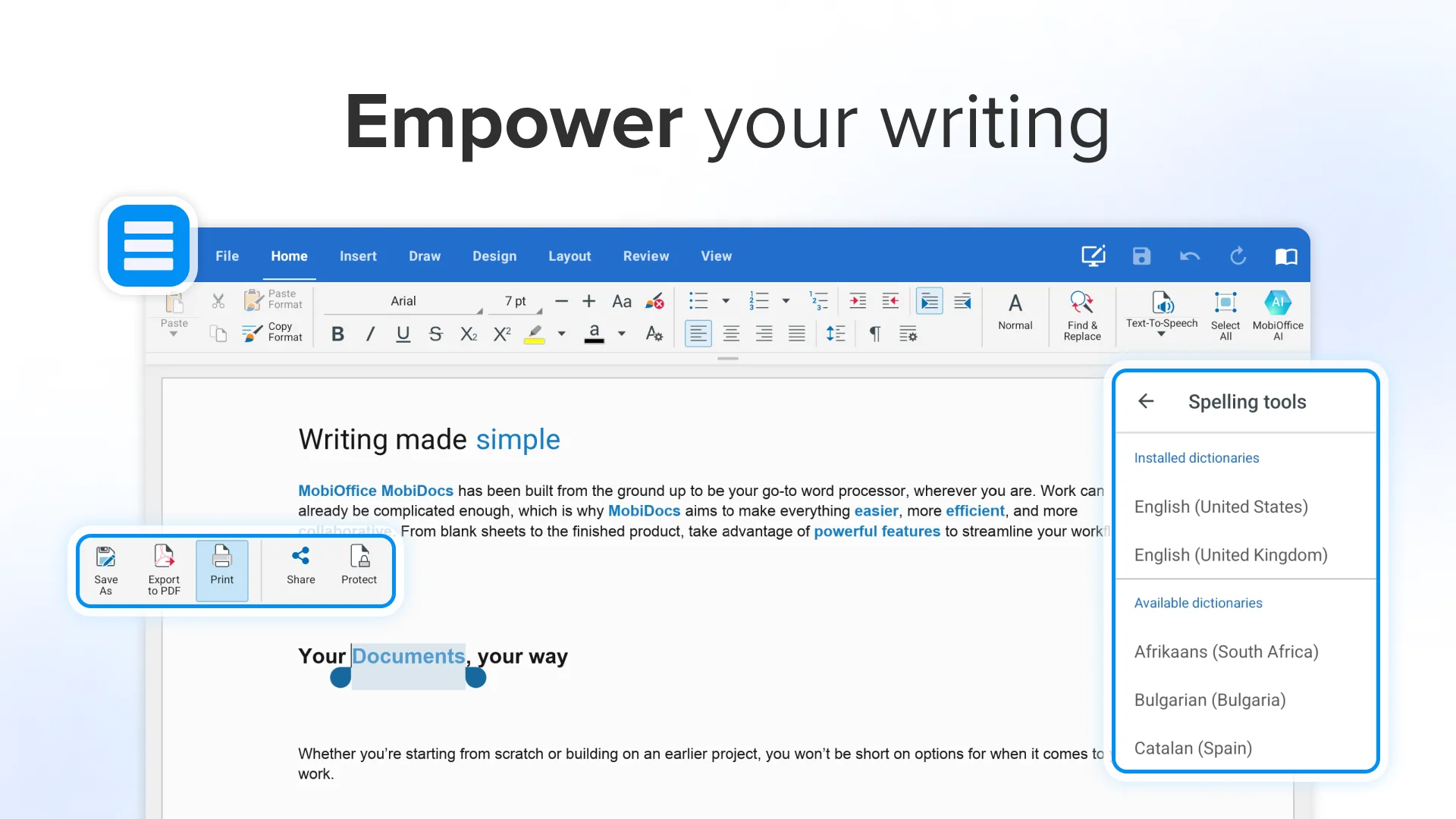Open Find & Replace

1082,316
